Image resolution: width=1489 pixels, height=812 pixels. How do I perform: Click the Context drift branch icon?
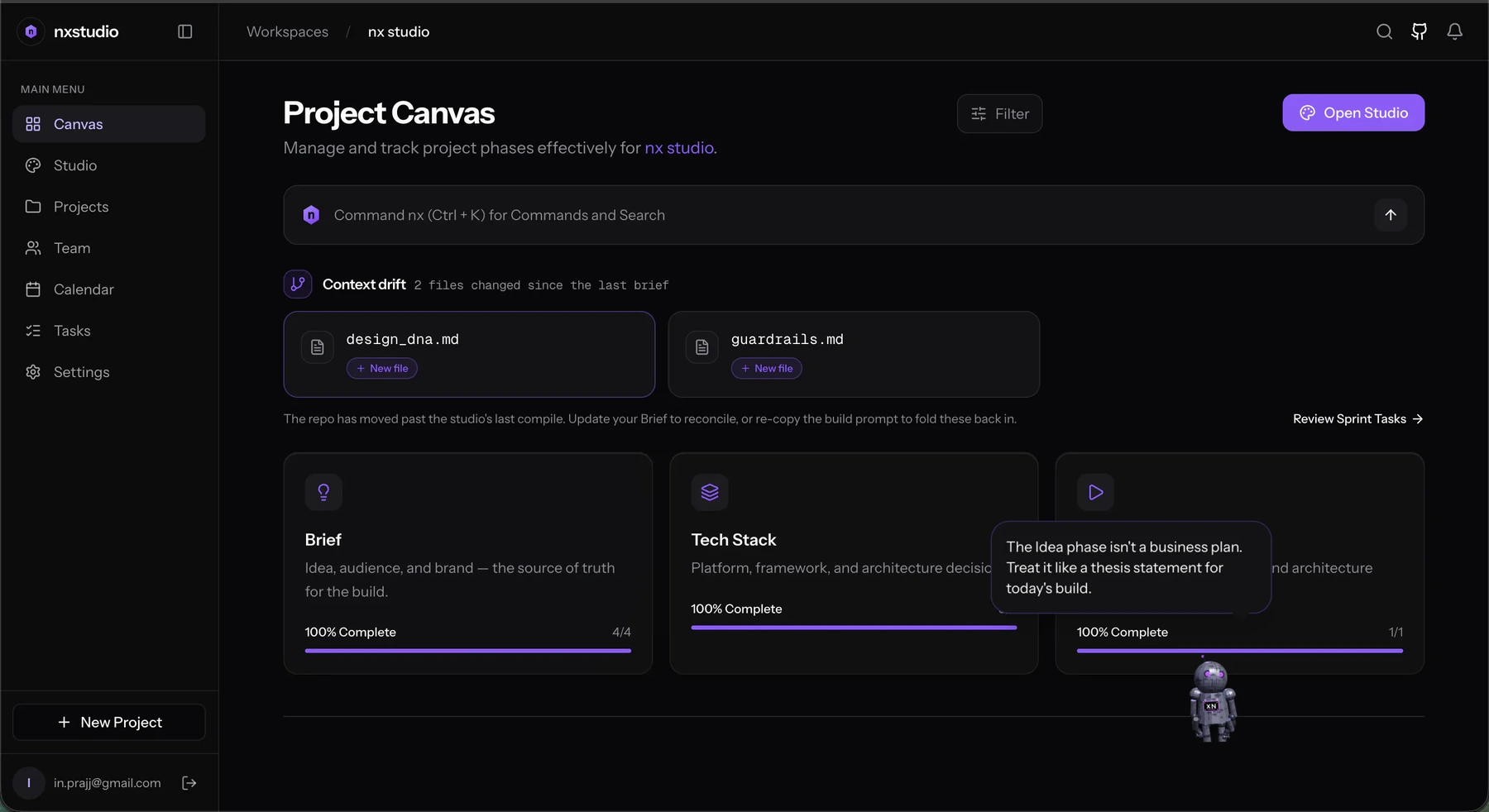(298, 284)
